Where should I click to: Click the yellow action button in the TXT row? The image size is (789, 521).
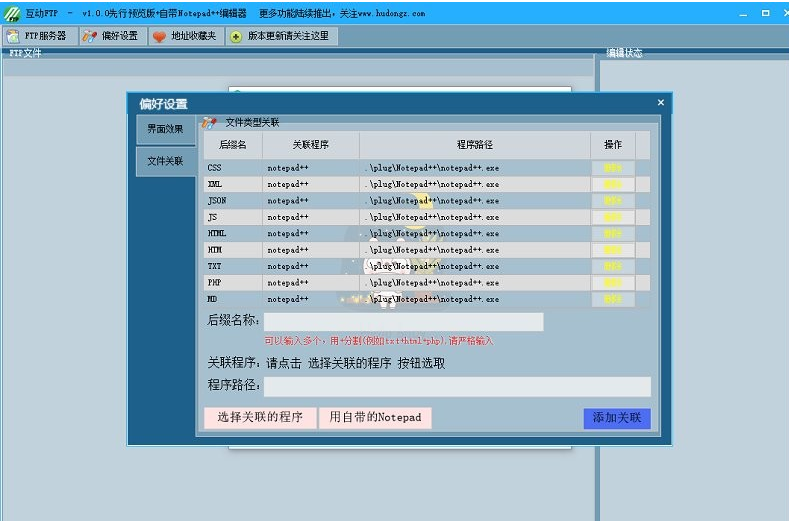[613, 266]
